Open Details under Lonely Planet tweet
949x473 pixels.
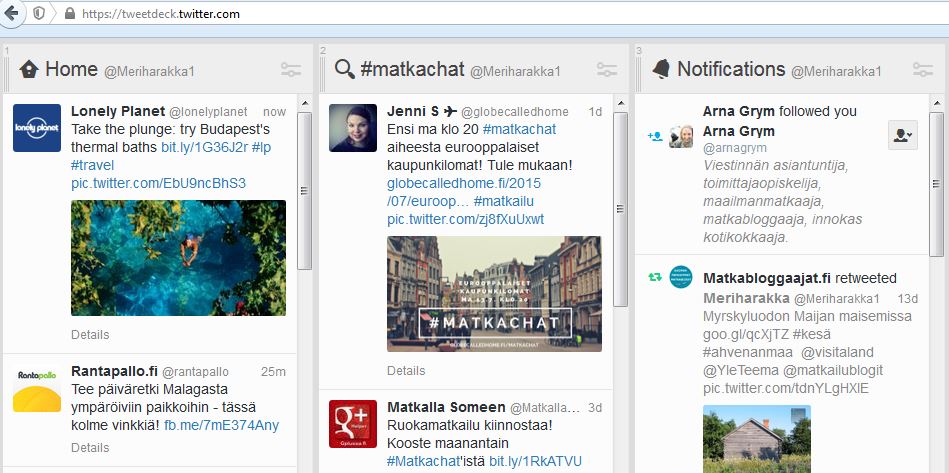(x=90, y=334)
